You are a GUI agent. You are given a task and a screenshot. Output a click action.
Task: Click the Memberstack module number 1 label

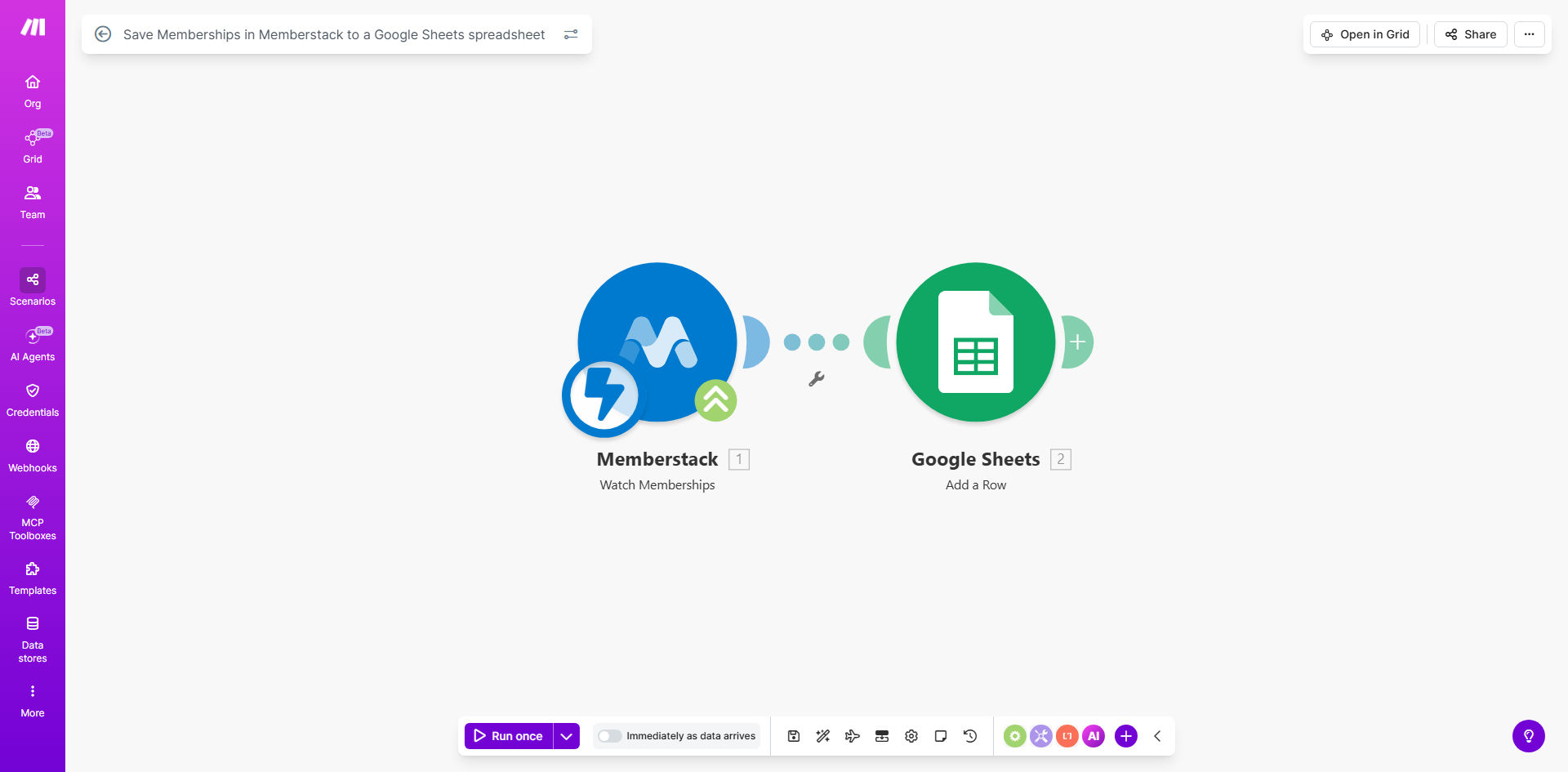[739, 459]
